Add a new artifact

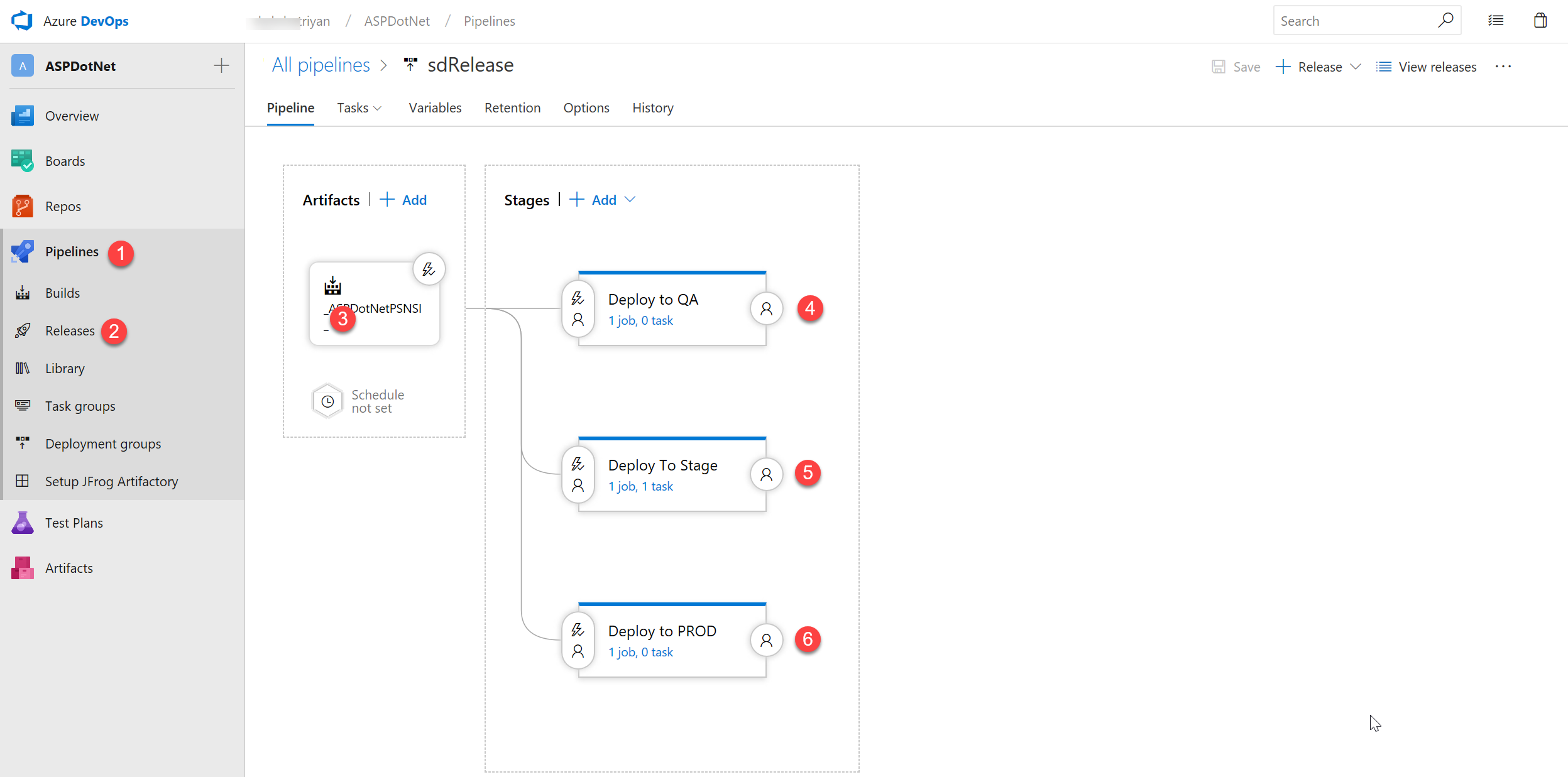tap(403, 200)
